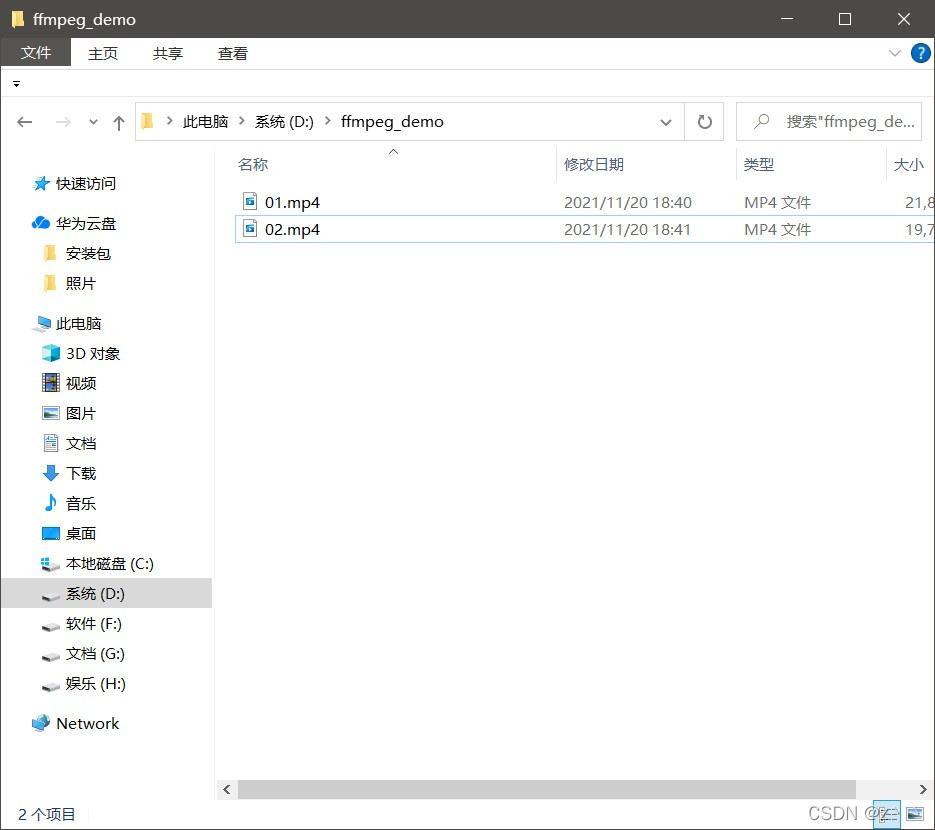Sort by the 类型 column header

(758, 165)
